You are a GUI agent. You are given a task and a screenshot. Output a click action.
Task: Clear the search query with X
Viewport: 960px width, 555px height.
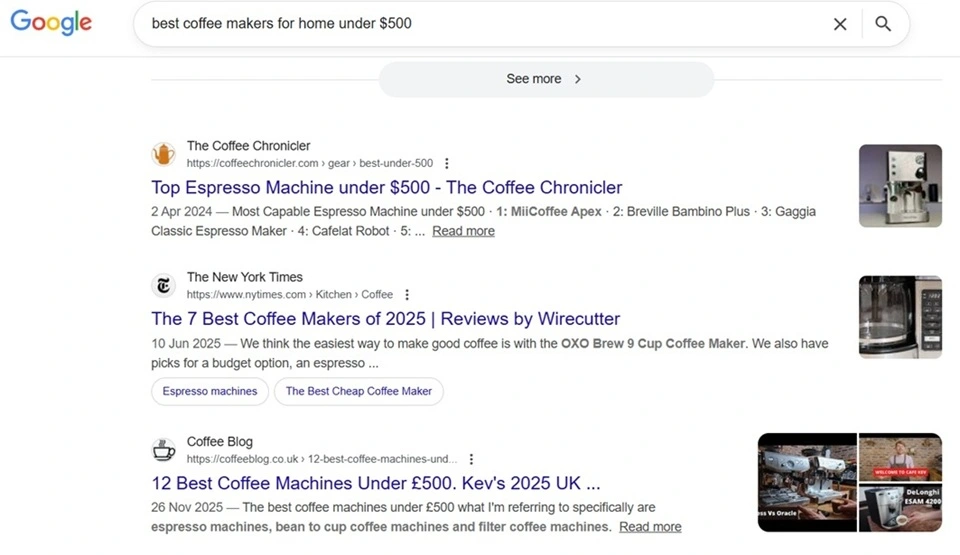tap(840, 24)
